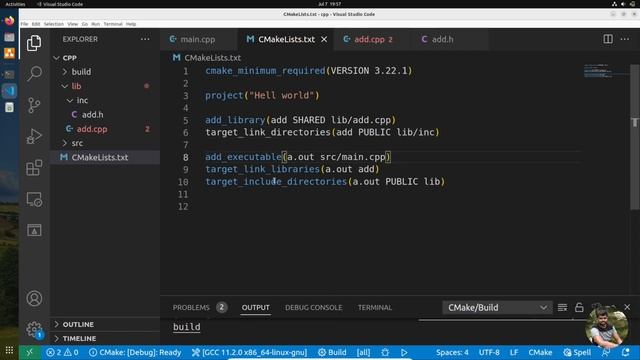Click the feedback icon in status bar
The height and width of the screenshot is (360, 640).
(x=606, y=353)
